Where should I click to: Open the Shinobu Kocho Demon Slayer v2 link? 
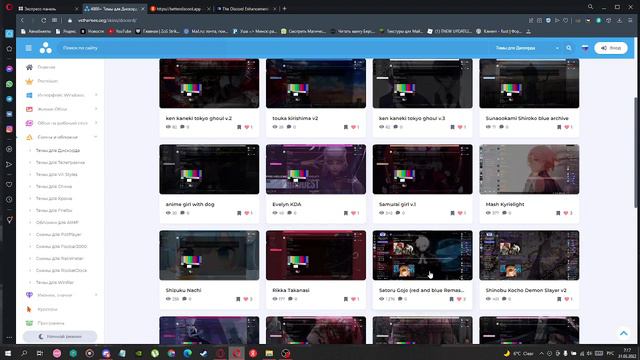526,290
